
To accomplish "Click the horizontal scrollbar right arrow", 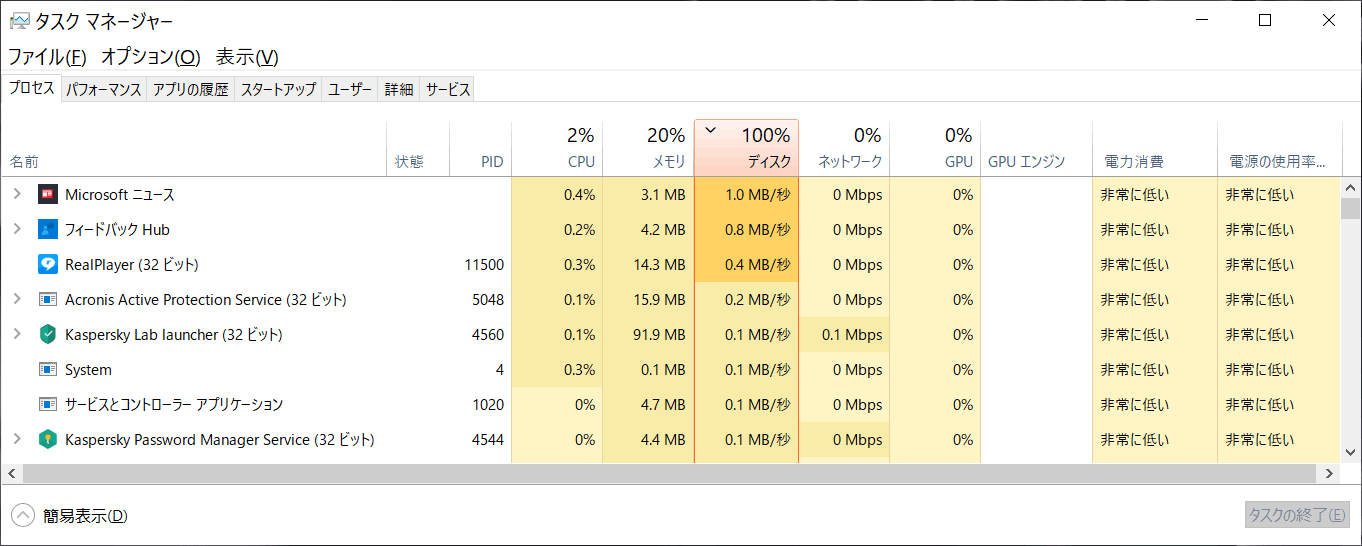I will pos(1330,473).
